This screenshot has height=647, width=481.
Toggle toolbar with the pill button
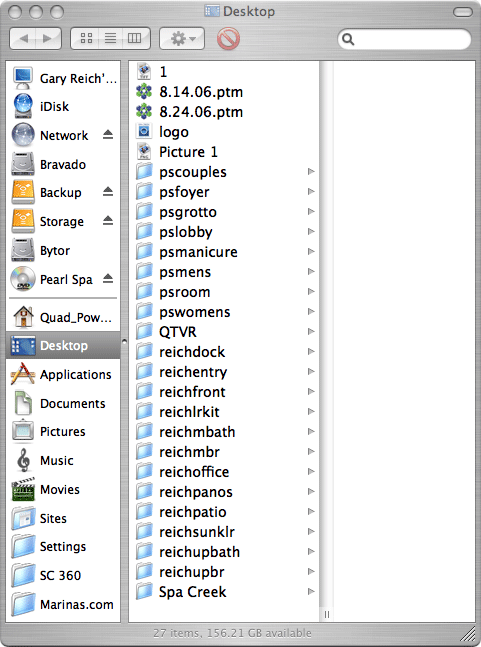click(x=463, y=12)
